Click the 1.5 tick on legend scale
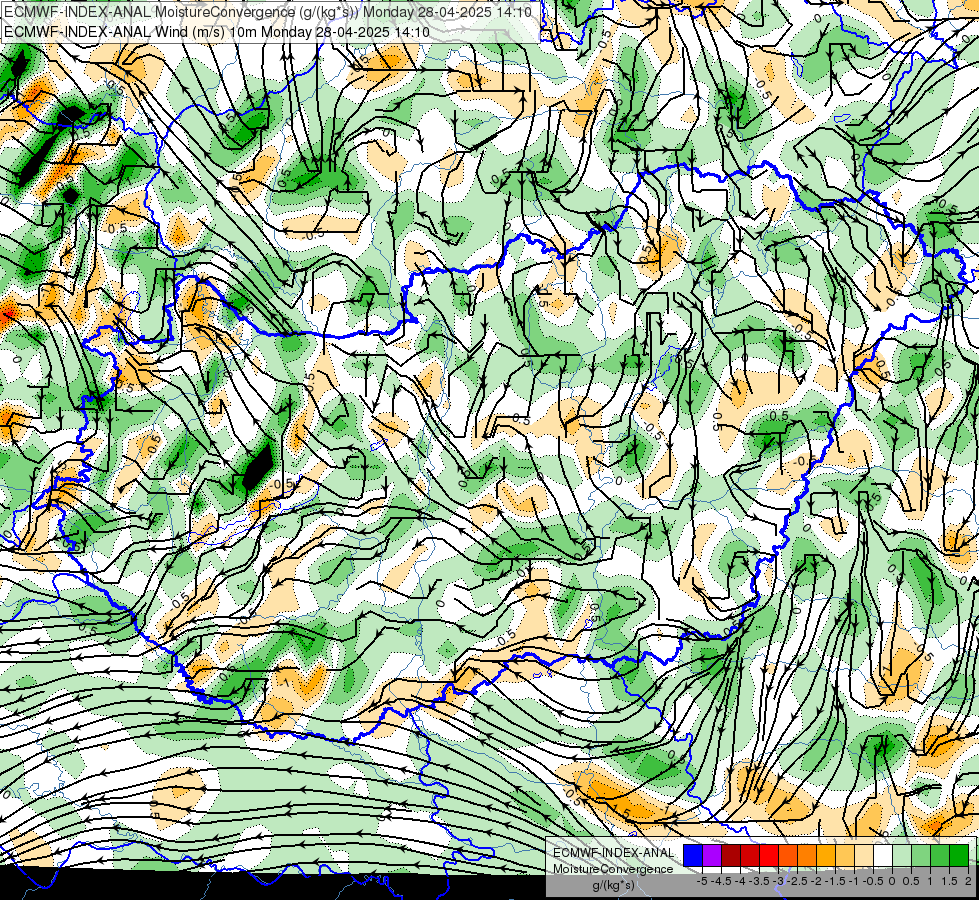 coord(949,881)
